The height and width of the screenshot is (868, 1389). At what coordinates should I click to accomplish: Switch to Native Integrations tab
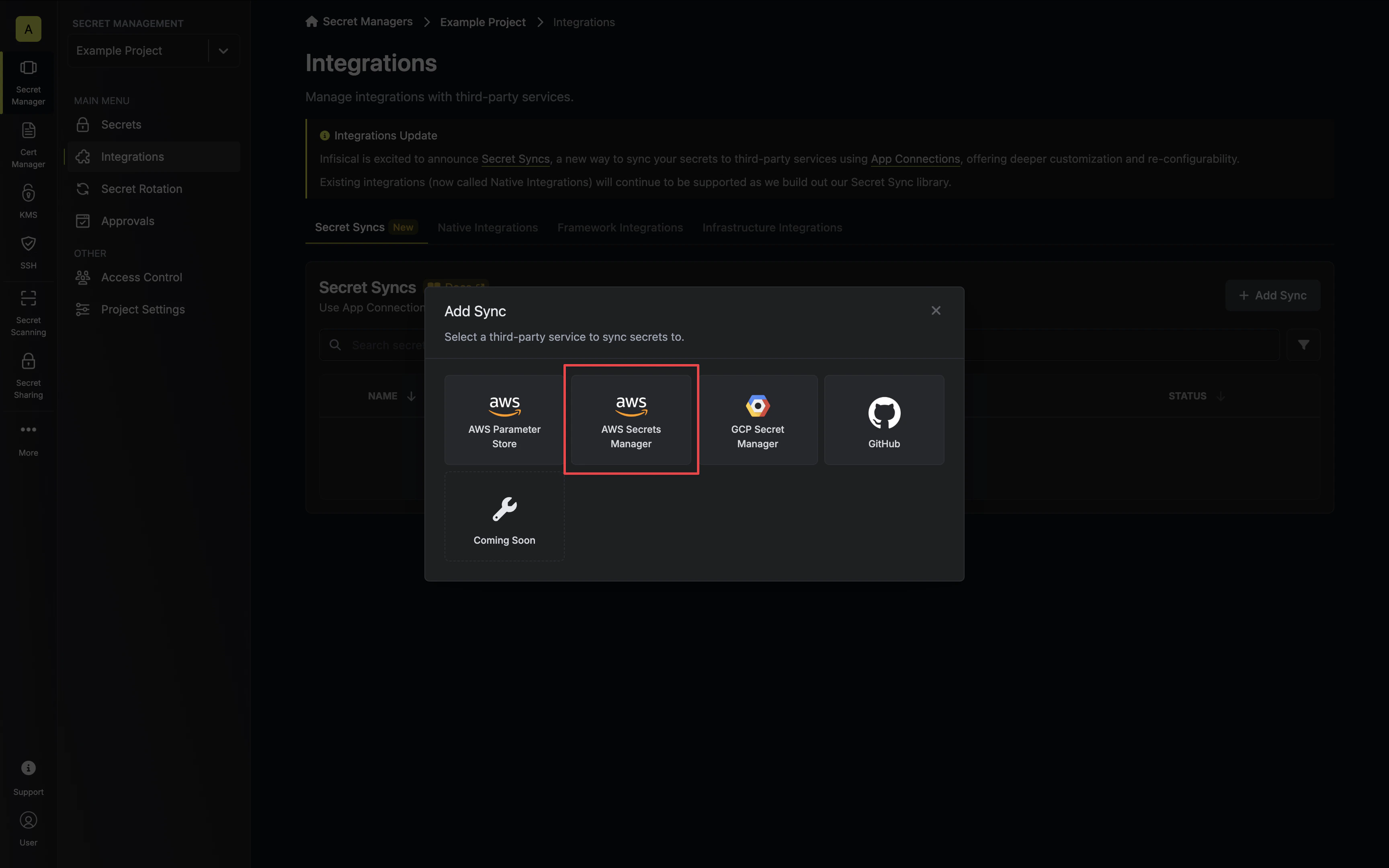click(x=487, y=227)
